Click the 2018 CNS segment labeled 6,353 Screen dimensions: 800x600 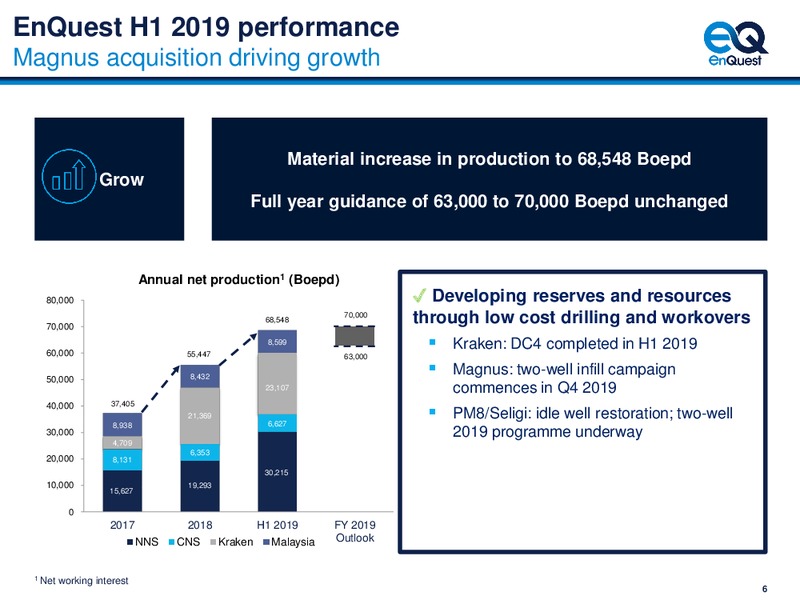click(200, 453)
